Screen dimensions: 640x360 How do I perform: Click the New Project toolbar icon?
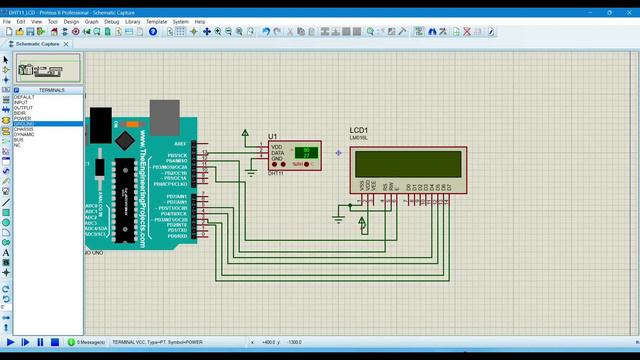pyautogui.click(x=9, y=31)
